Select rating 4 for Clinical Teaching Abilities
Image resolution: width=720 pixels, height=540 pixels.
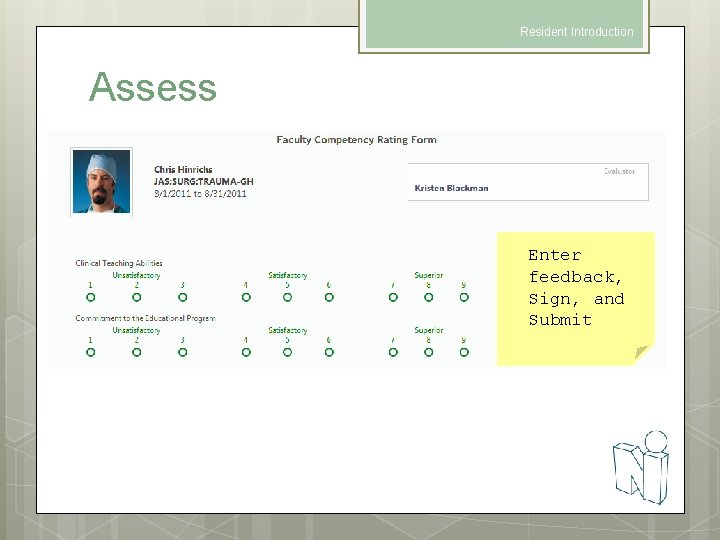(246, 298)
